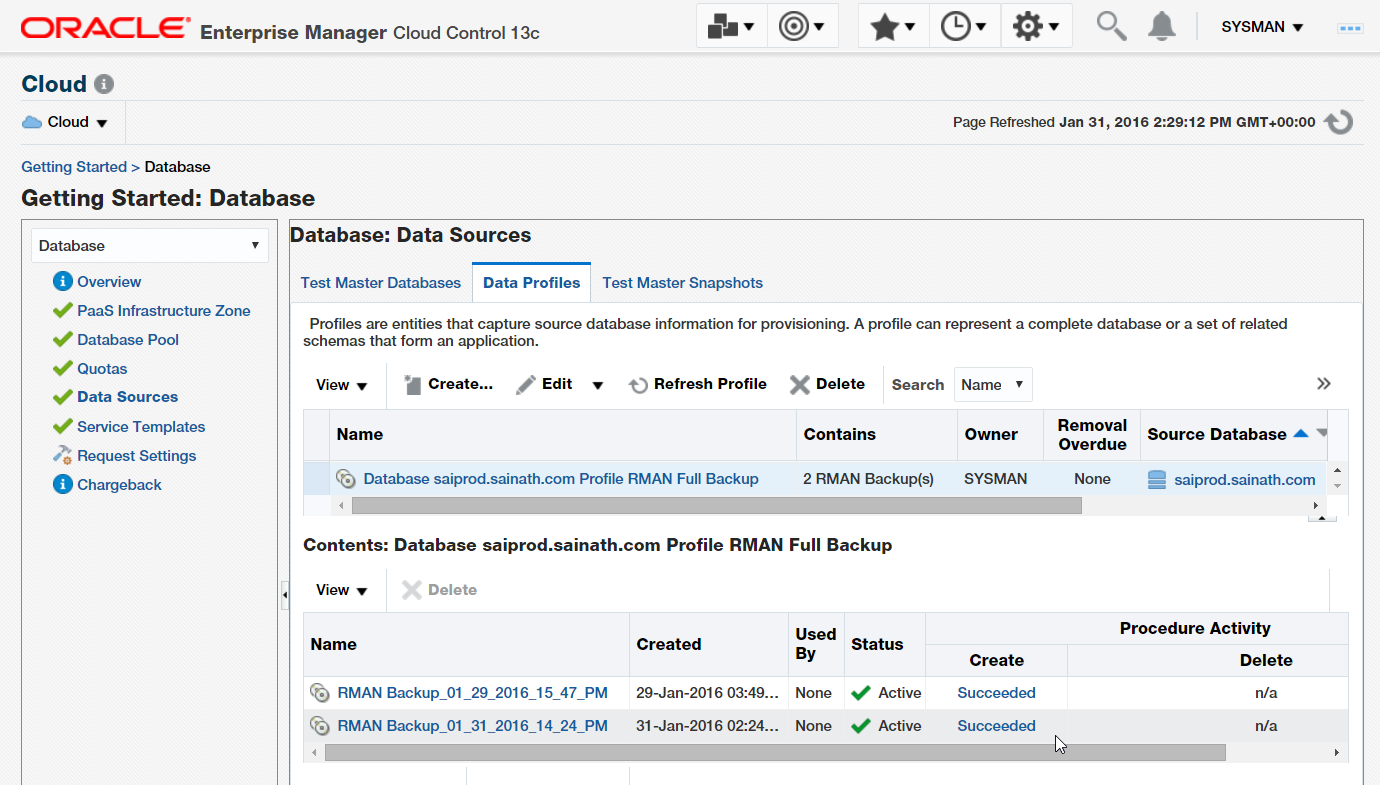
Task: Open the Setup gear menu
Action: (x=1036, y=27)
